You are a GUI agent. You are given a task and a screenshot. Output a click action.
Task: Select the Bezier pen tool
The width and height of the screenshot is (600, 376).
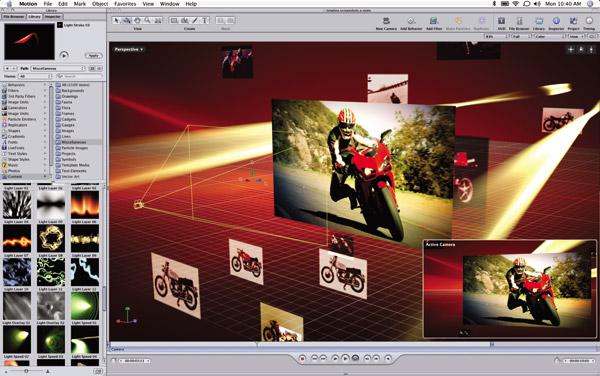point(184,20)
